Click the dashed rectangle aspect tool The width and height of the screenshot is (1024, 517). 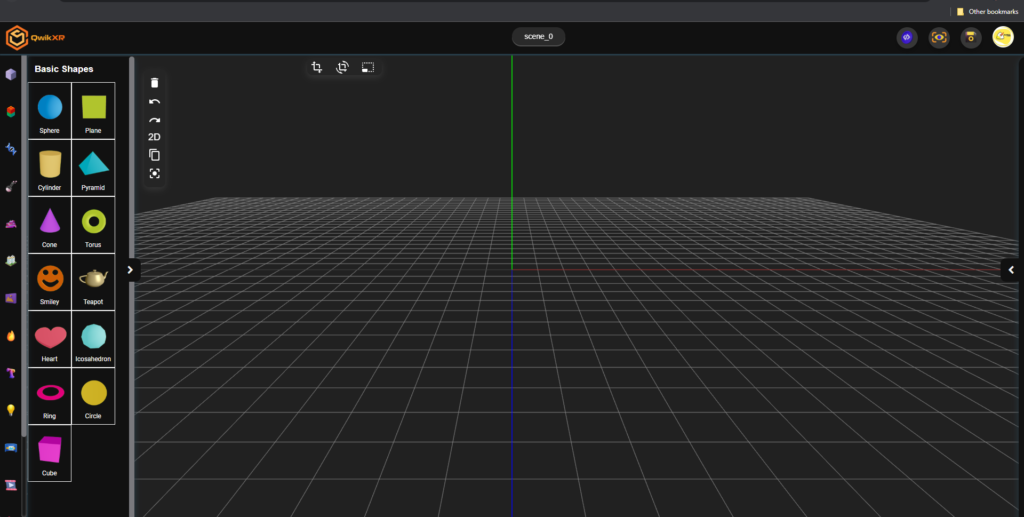(368, 67)
